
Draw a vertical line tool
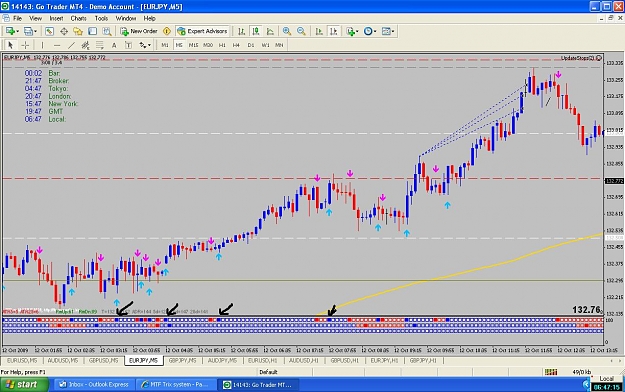click(42, 45)
